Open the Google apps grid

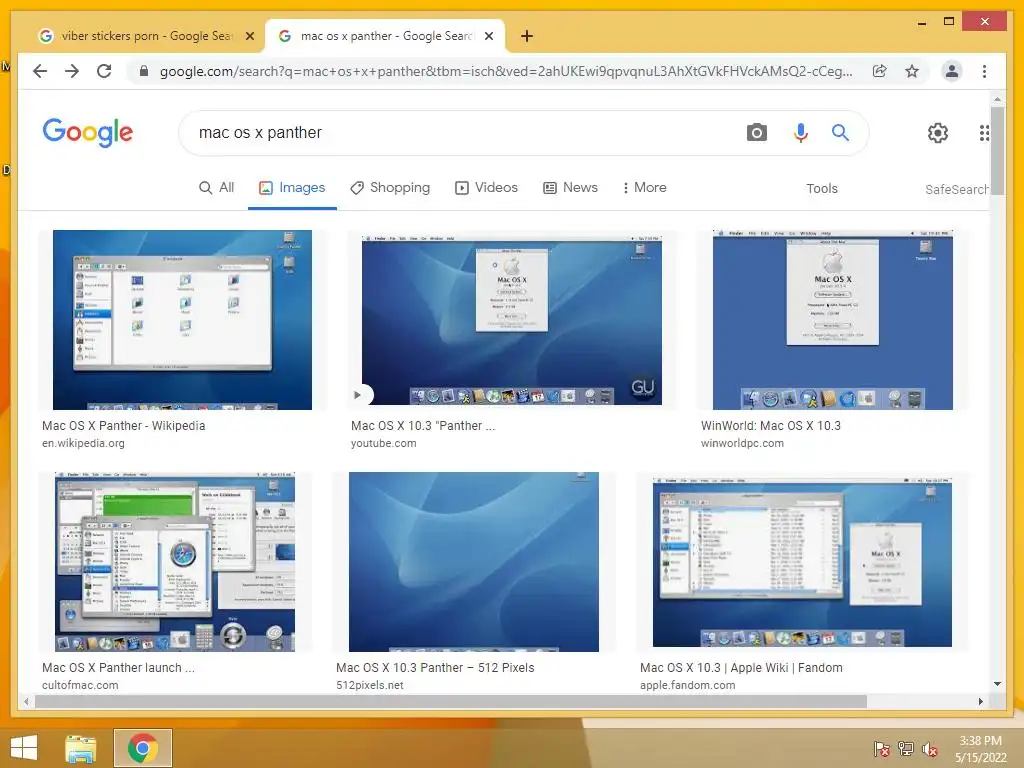coord(984,133)
